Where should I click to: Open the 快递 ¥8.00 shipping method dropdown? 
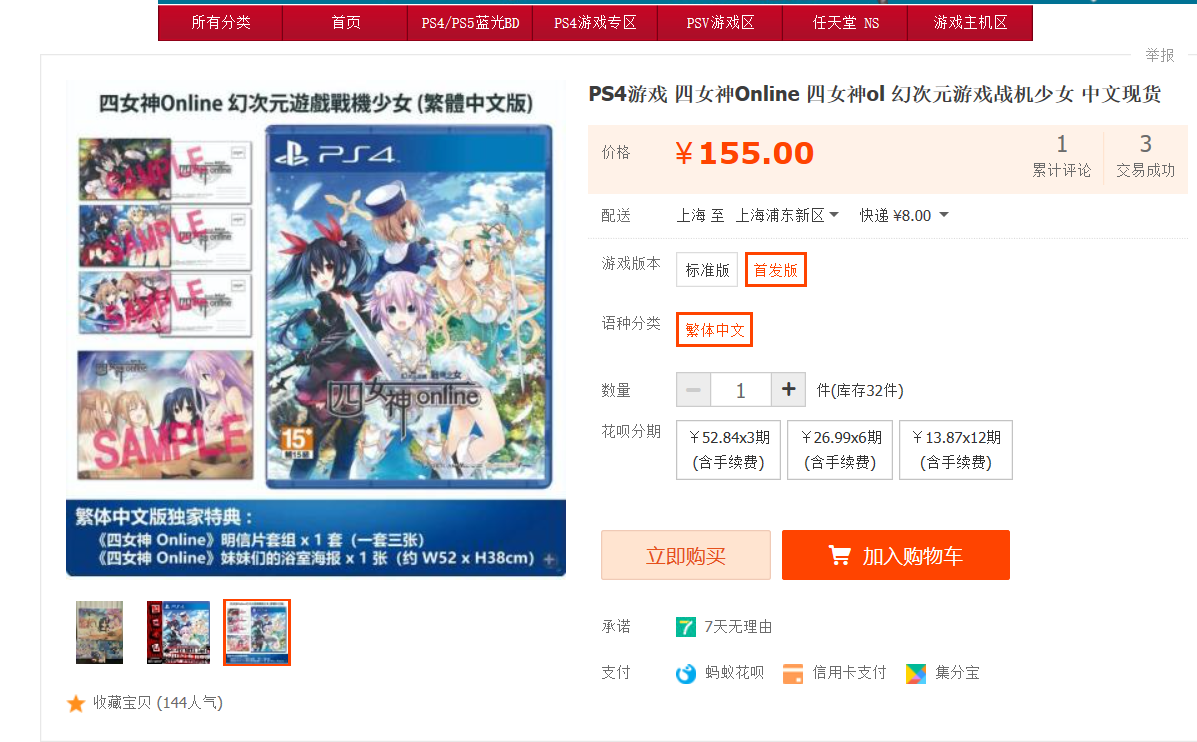click(904, 215)
